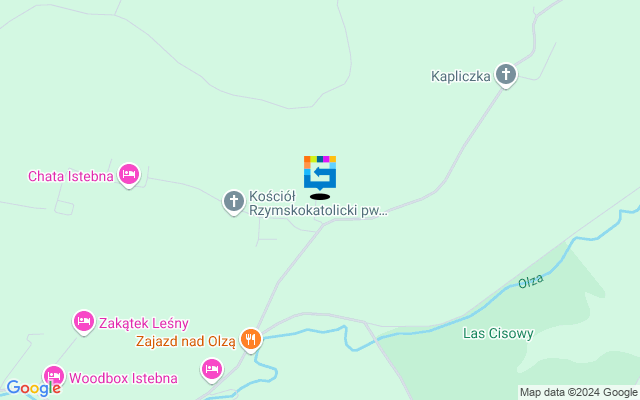The image size is (640, 400).
Task: Click the Woodbox Istebna name label
Action: 123,378
